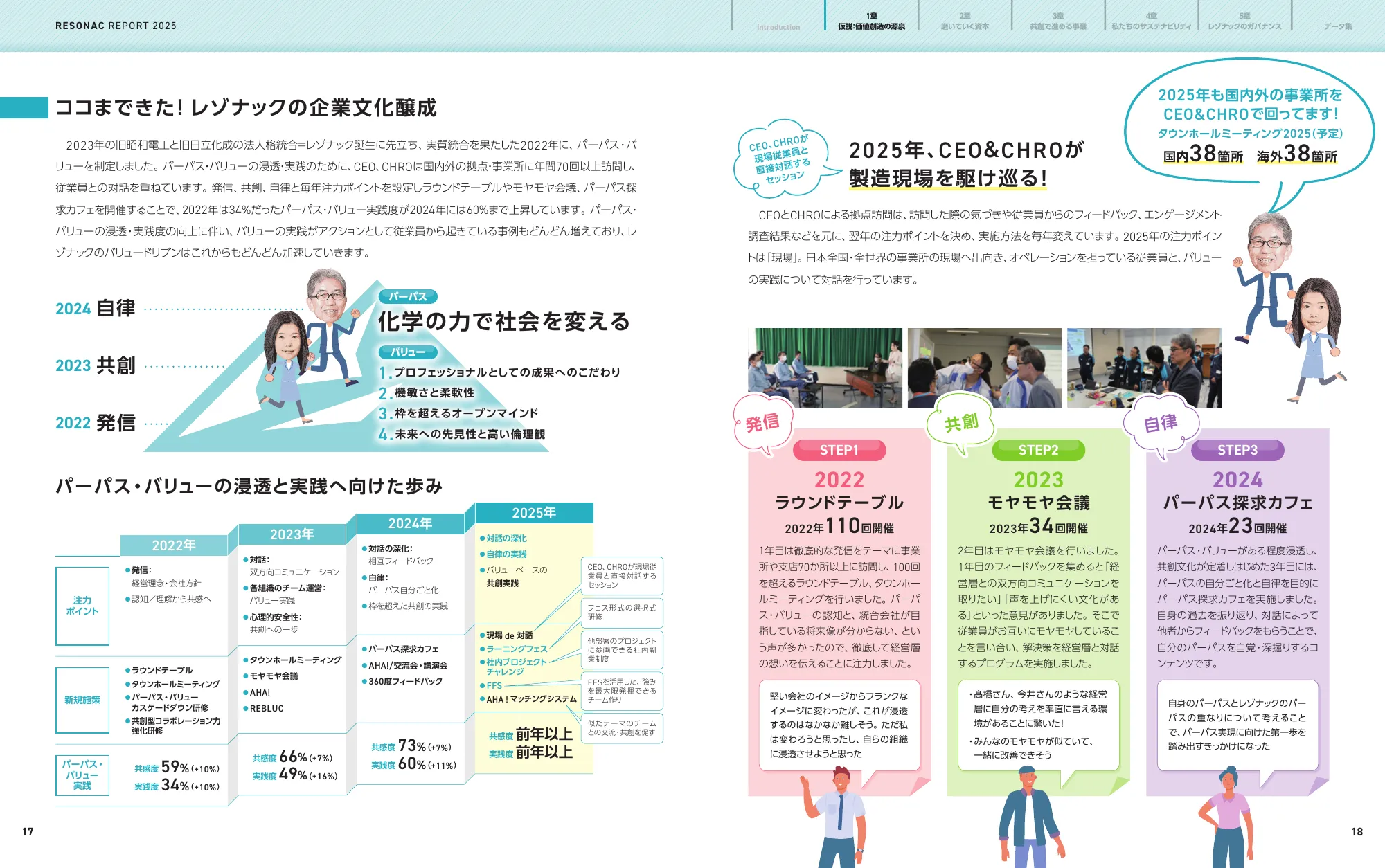Click the STEP3 purple badge
Image resolution: width=1385 pixels, height=868 pixels.
tap(1237, 450)
